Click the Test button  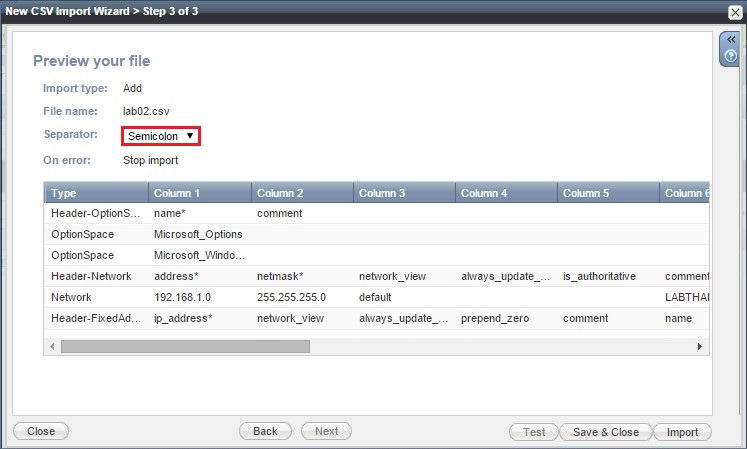534,432
